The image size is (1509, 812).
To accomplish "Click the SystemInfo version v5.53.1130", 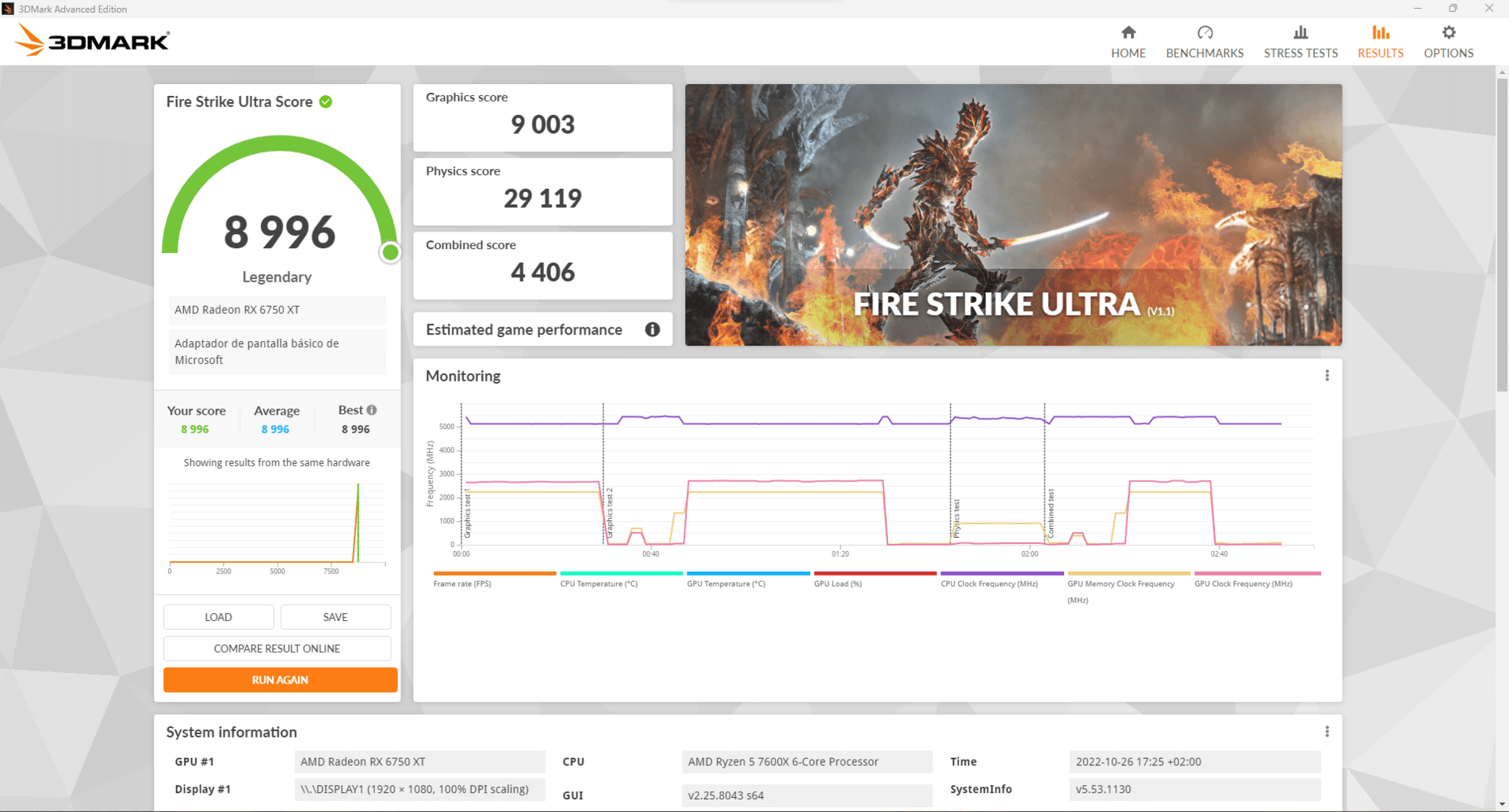I will 1194,789.
